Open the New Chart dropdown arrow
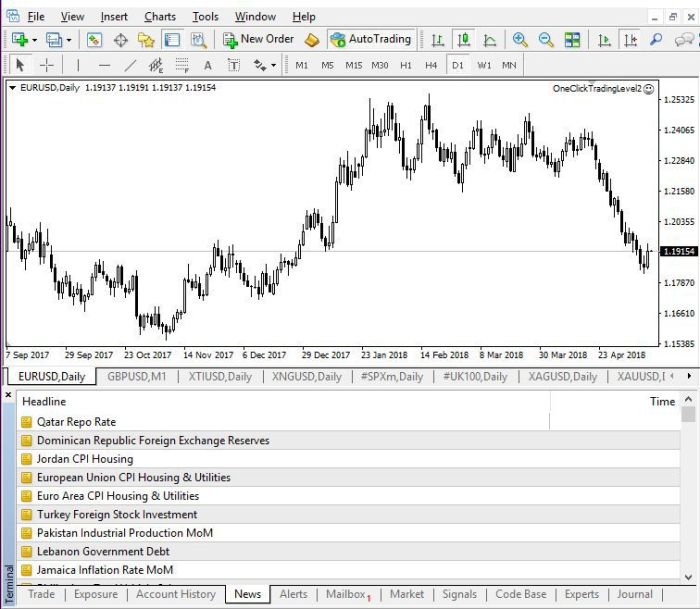The image size is (700, 609). click(34, 40)
